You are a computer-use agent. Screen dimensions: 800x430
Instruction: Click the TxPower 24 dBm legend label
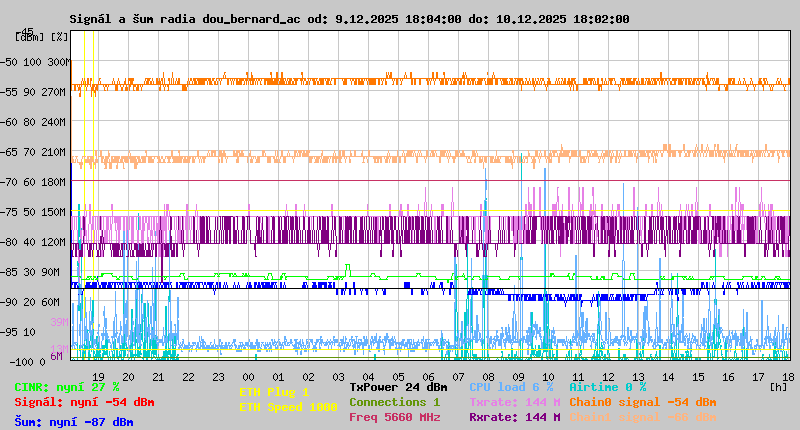click(398, 387)
